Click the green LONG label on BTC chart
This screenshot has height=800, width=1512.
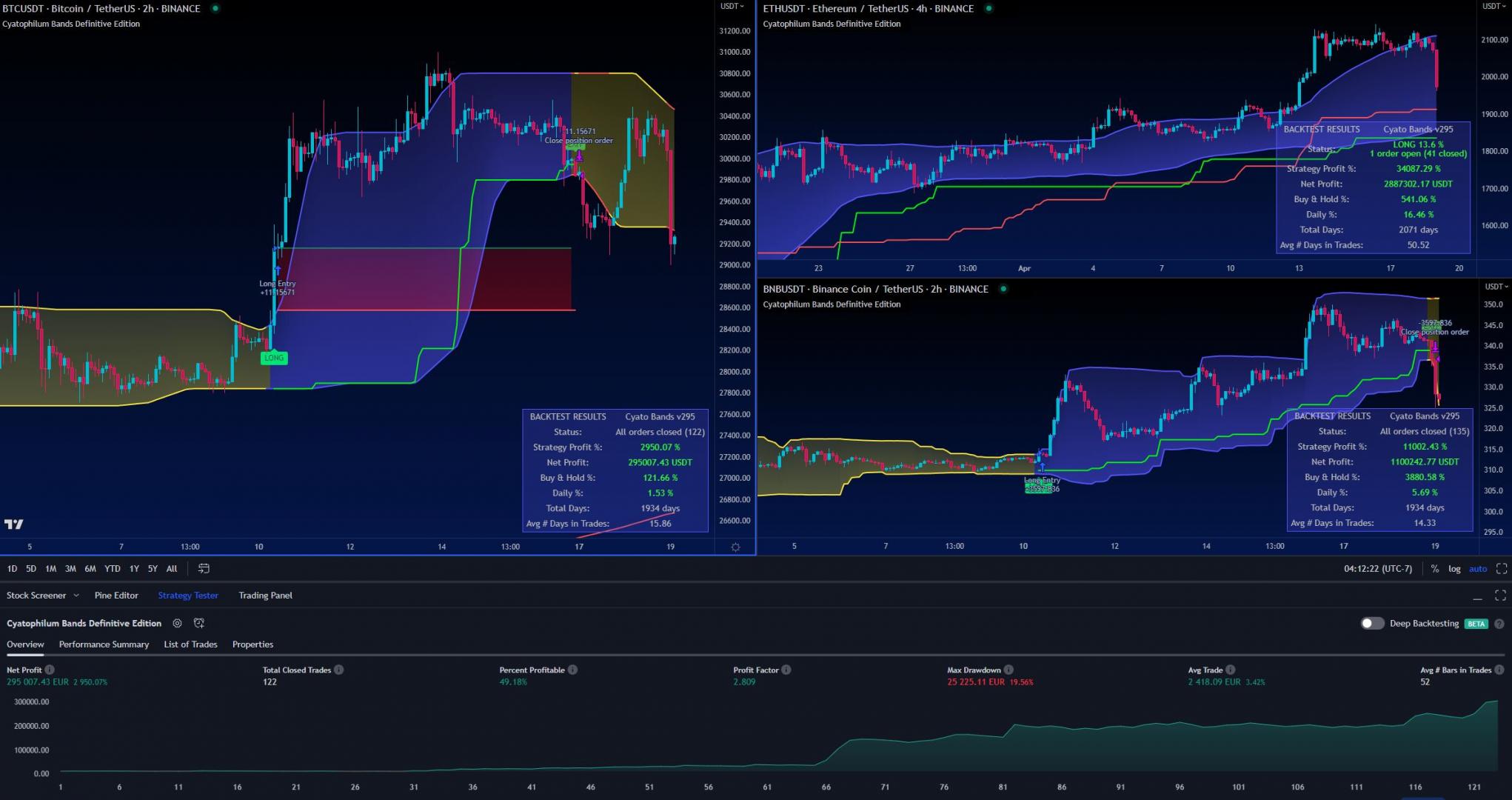pos(274,358)
